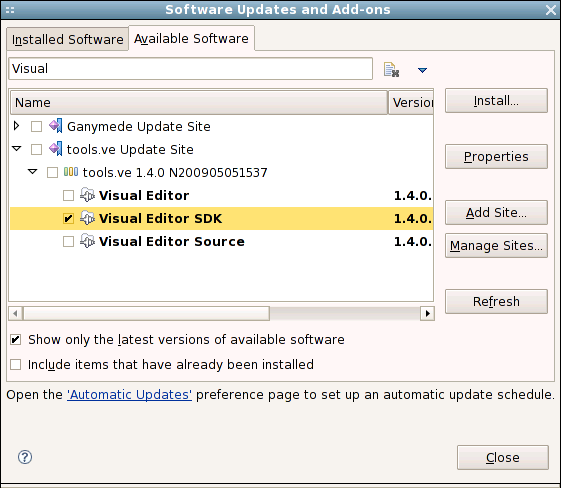The height and width of the screenshot is (488, 561).
Task: Click the Add Site... button
Action: click(x=496, y=213)
